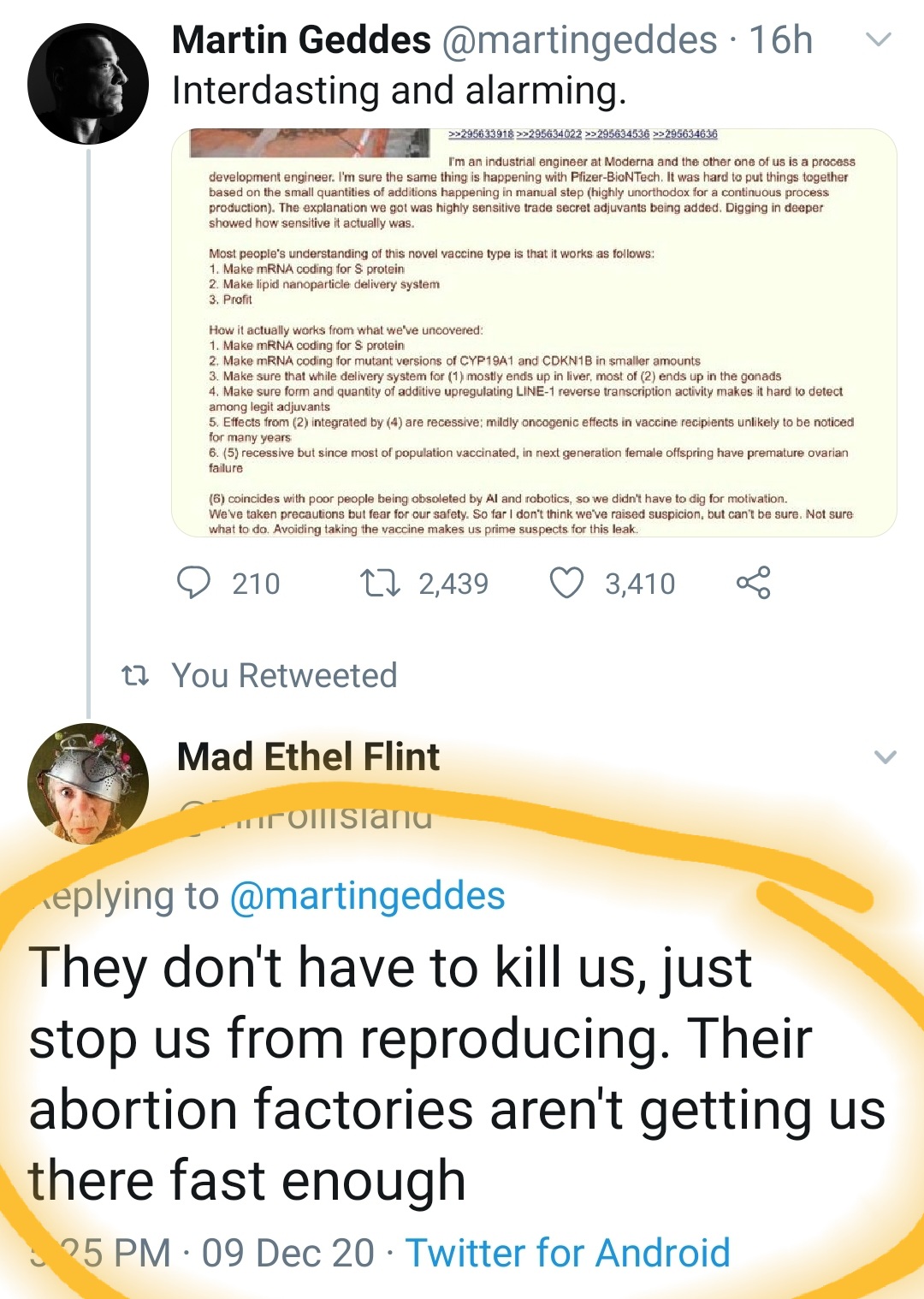Tap the share icon under the tweet
924x1299 pixels.
753,583
